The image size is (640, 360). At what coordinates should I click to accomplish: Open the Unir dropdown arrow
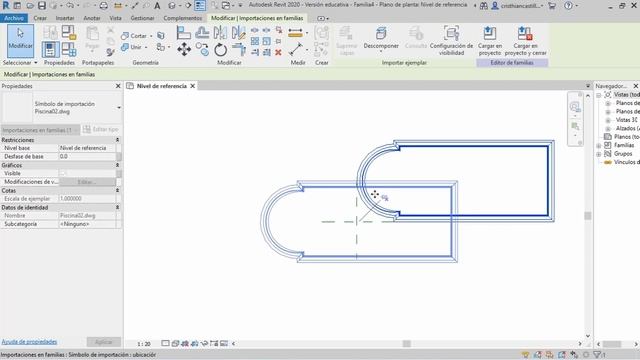pos(146,47)
